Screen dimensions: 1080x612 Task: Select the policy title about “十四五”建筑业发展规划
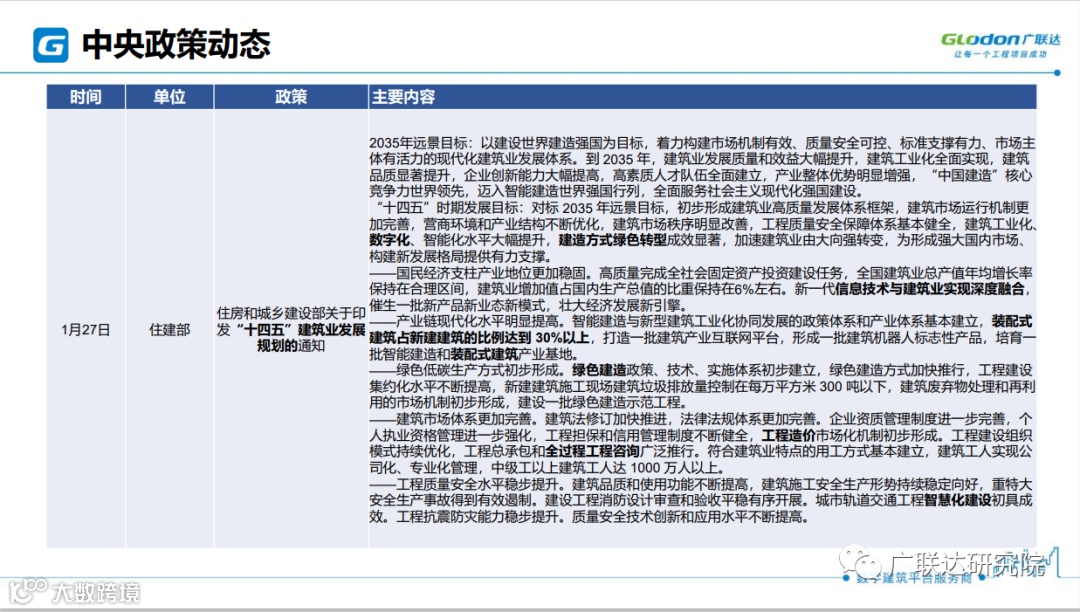291,330
